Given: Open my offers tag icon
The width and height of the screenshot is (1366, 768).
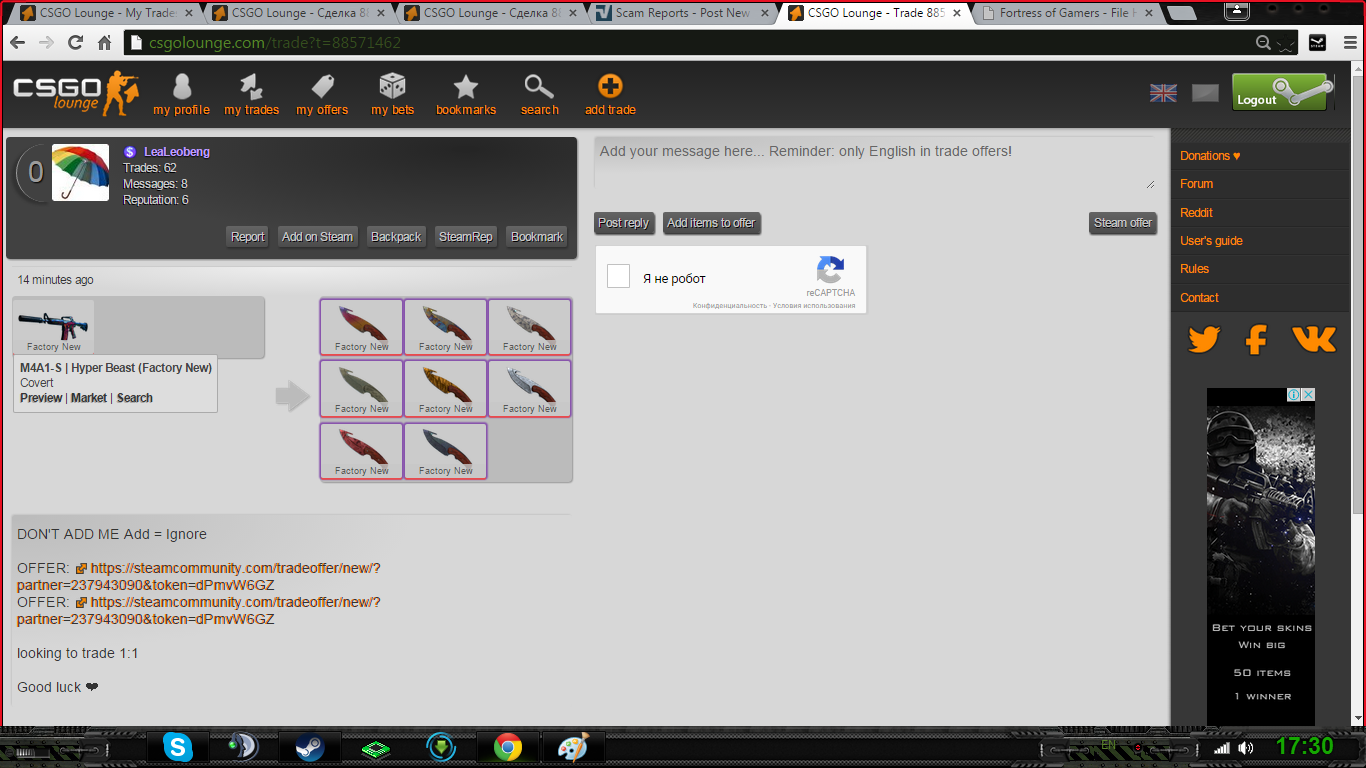Looking at the screenshot, I should [x=322, y=87].
